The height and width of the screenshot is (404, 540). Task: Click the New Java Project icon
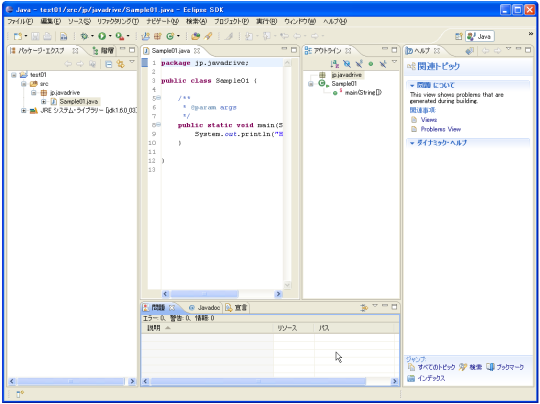[146, 36]
